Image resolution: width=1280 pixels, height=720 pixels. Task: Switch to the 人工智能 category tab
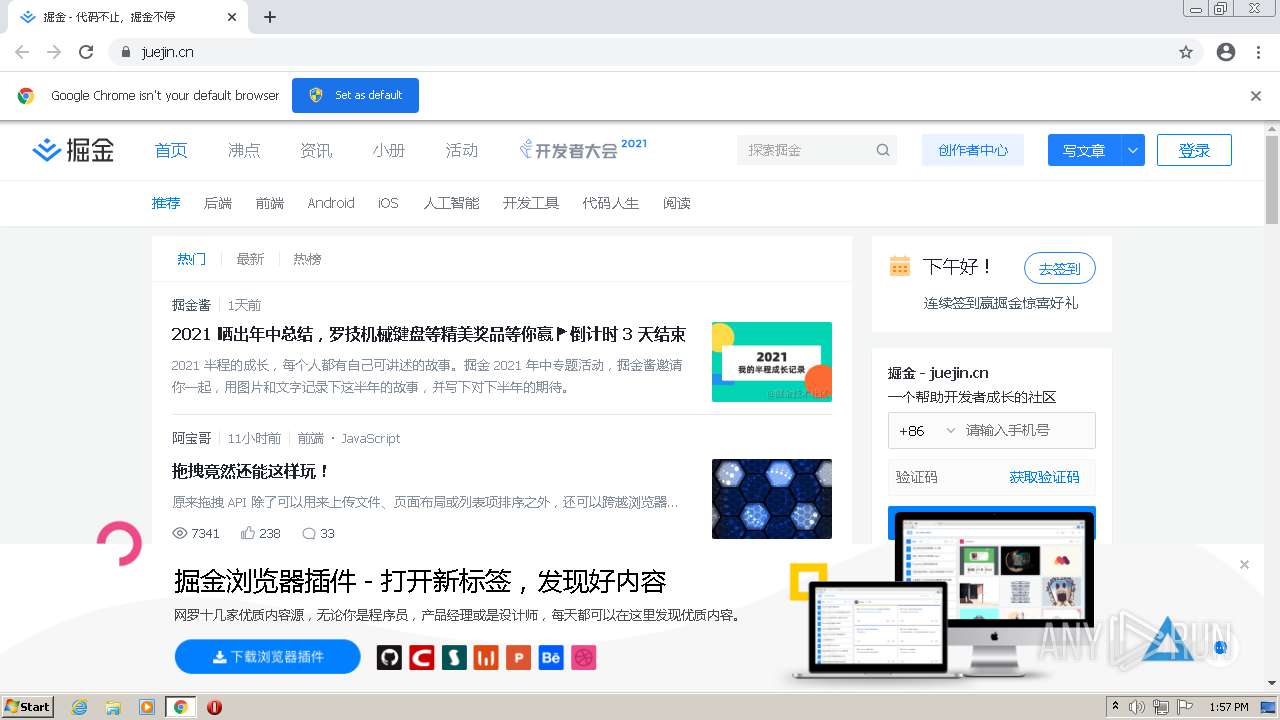451,203
